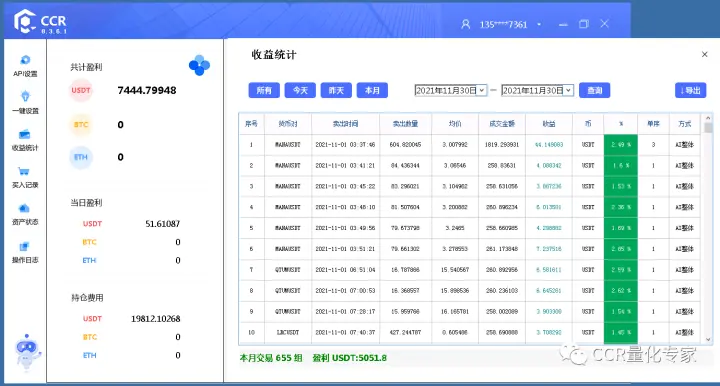The image size is (720, 386).
Task: Sort by 卖出时间 column header
Action: click(x=345, y=123)
